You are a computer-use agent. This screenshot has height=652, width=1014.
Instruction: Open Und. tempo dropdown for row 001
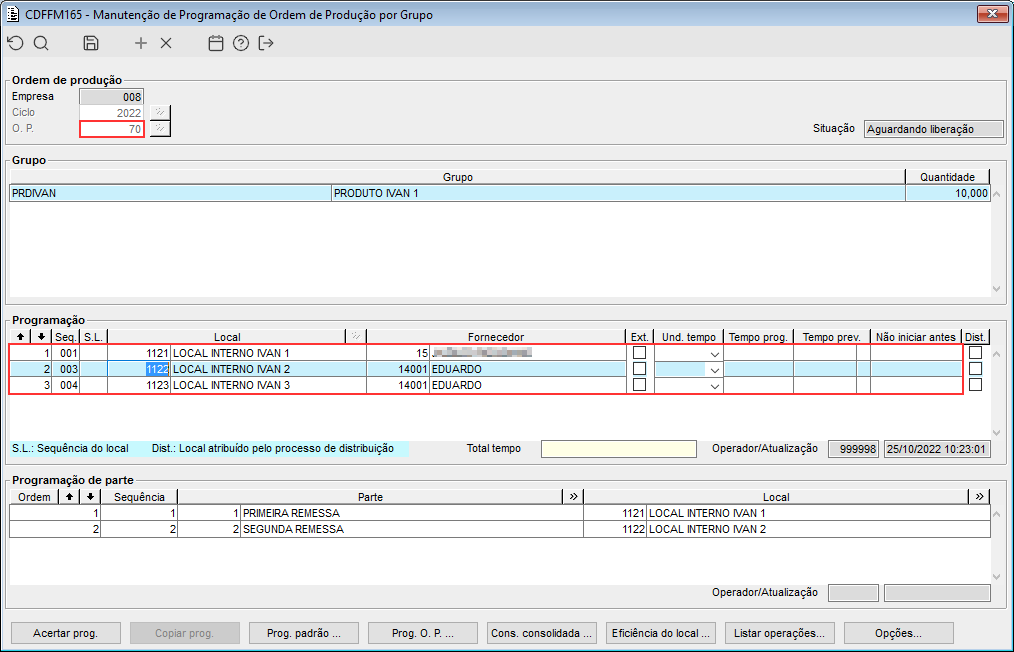tap(714, 354)
